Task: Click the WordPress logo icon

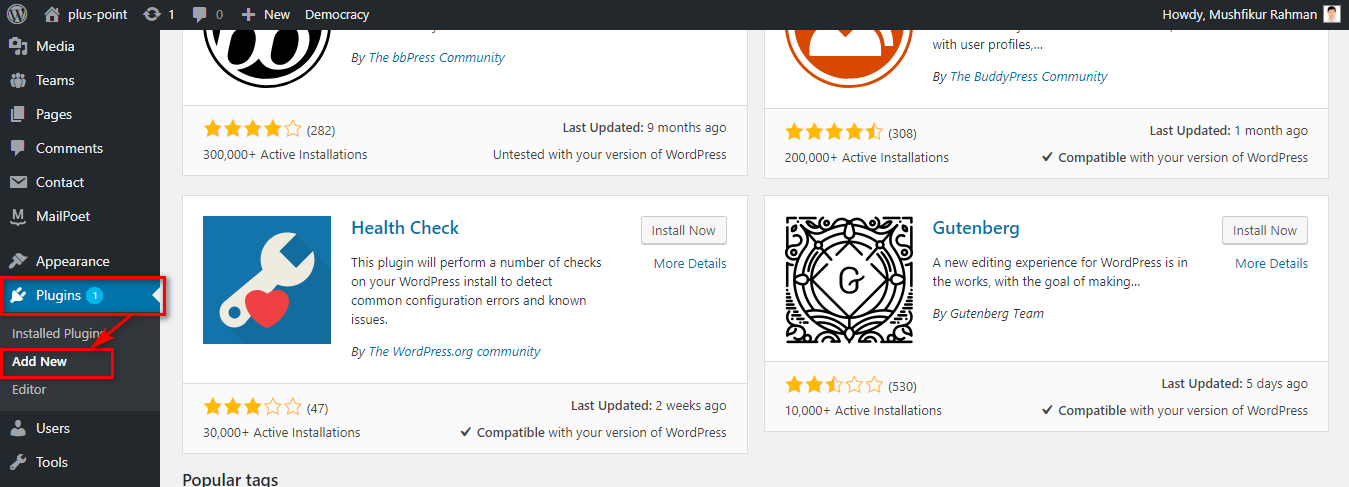Action: 16,14
